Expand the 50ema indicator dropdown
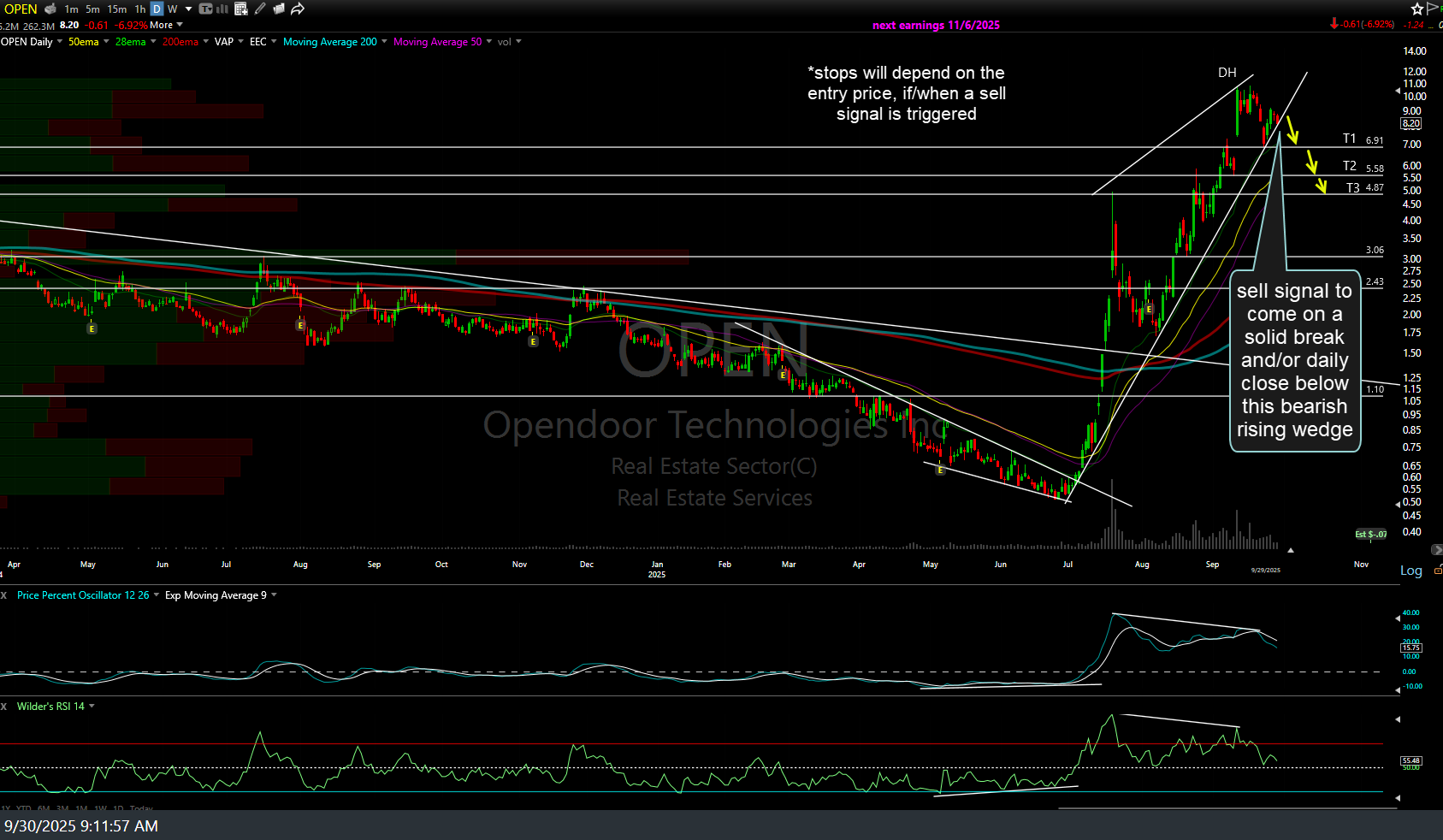Image resolution: width=1443 pixels, height=840 pixels. pos(106,41)
